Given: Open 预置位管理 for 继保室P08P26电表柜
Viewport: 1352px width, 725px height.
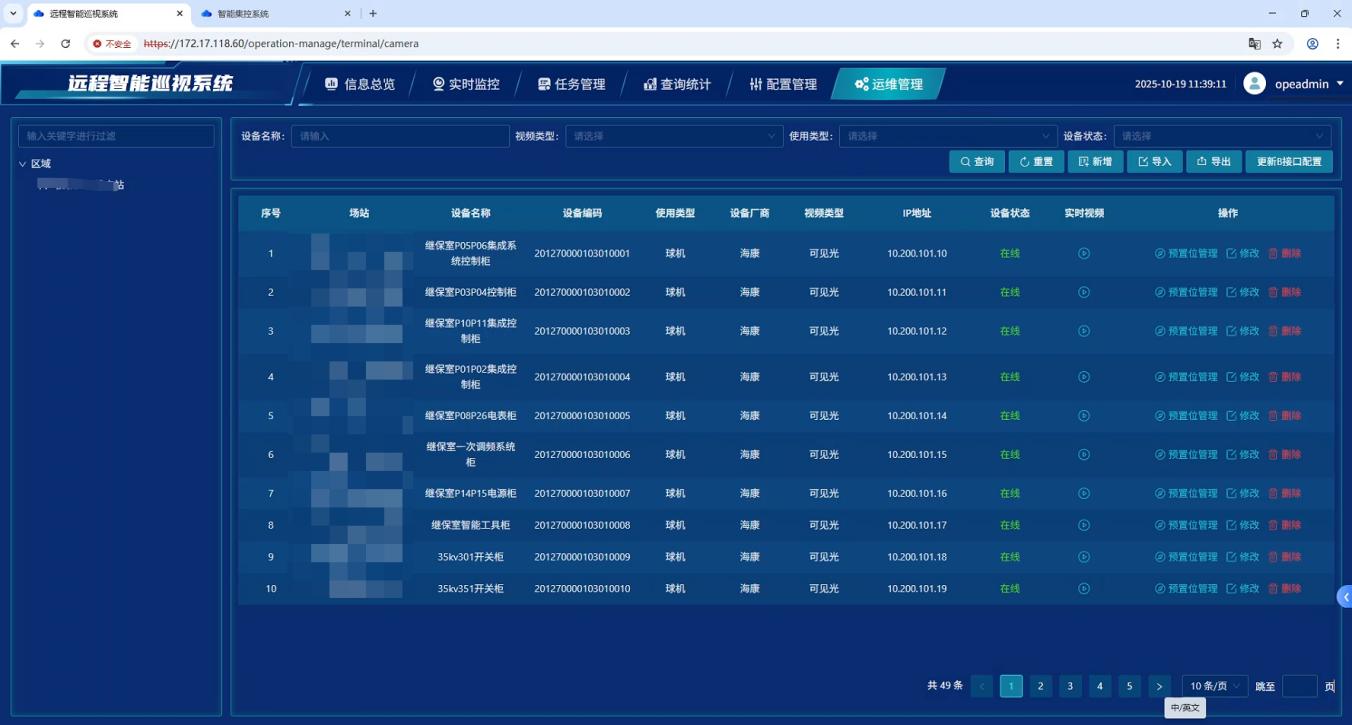Looking at the screenshot, I should click(1186, 416).
